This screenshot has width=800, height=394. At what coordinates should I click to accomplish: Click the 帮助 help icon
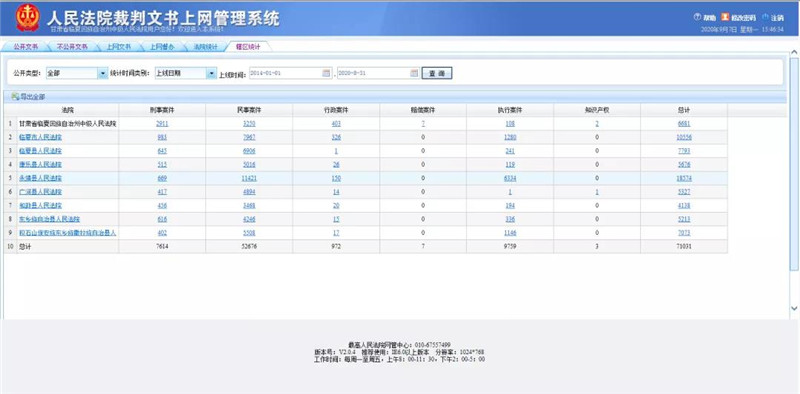tap(697, 17)
